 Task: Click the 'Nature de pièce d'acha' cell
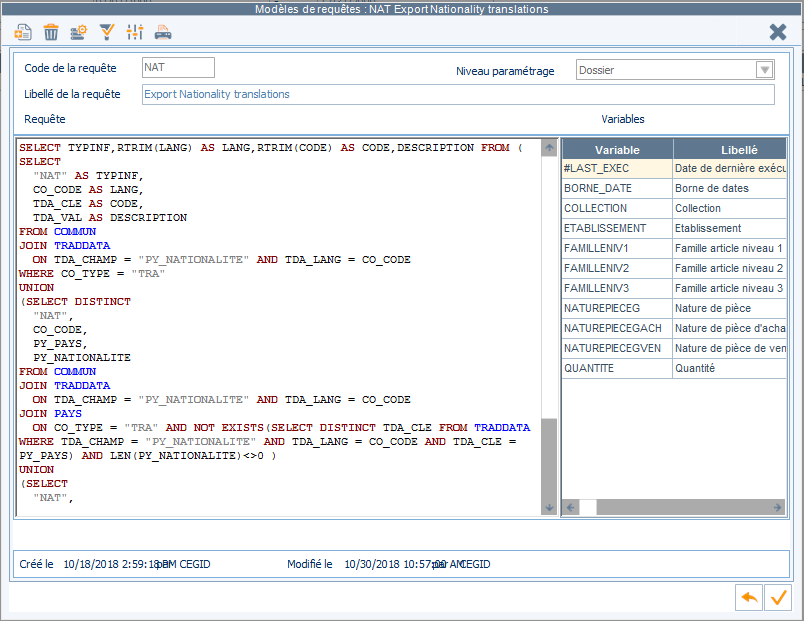click(x=730, y=329)
